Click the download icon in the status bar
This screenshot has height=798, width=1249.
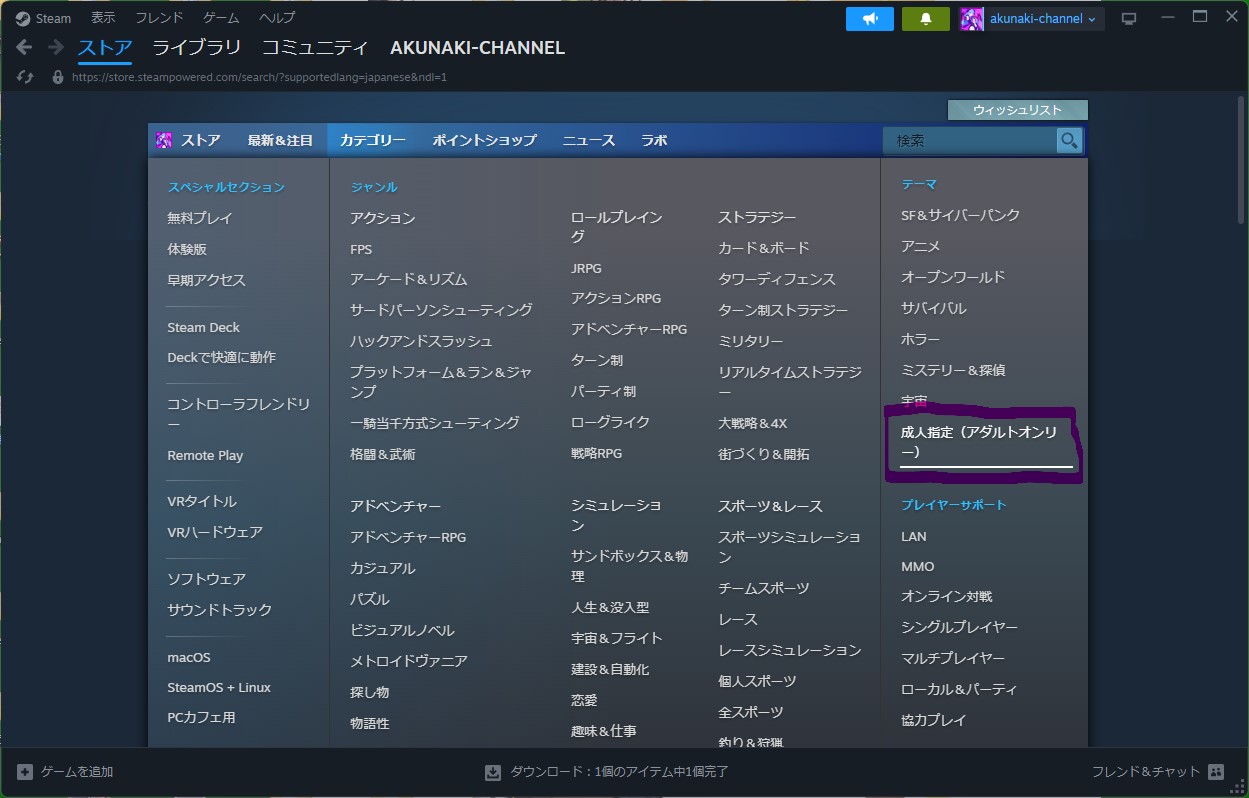coord(493,772)
